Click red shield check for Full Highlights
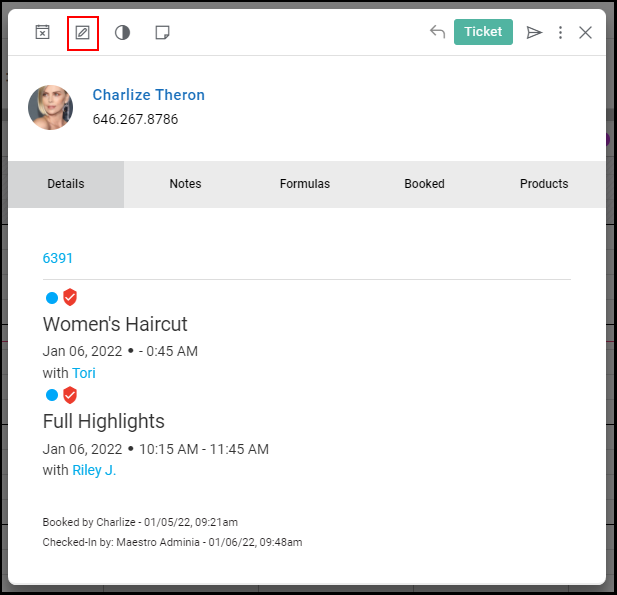 coord(70,395)
